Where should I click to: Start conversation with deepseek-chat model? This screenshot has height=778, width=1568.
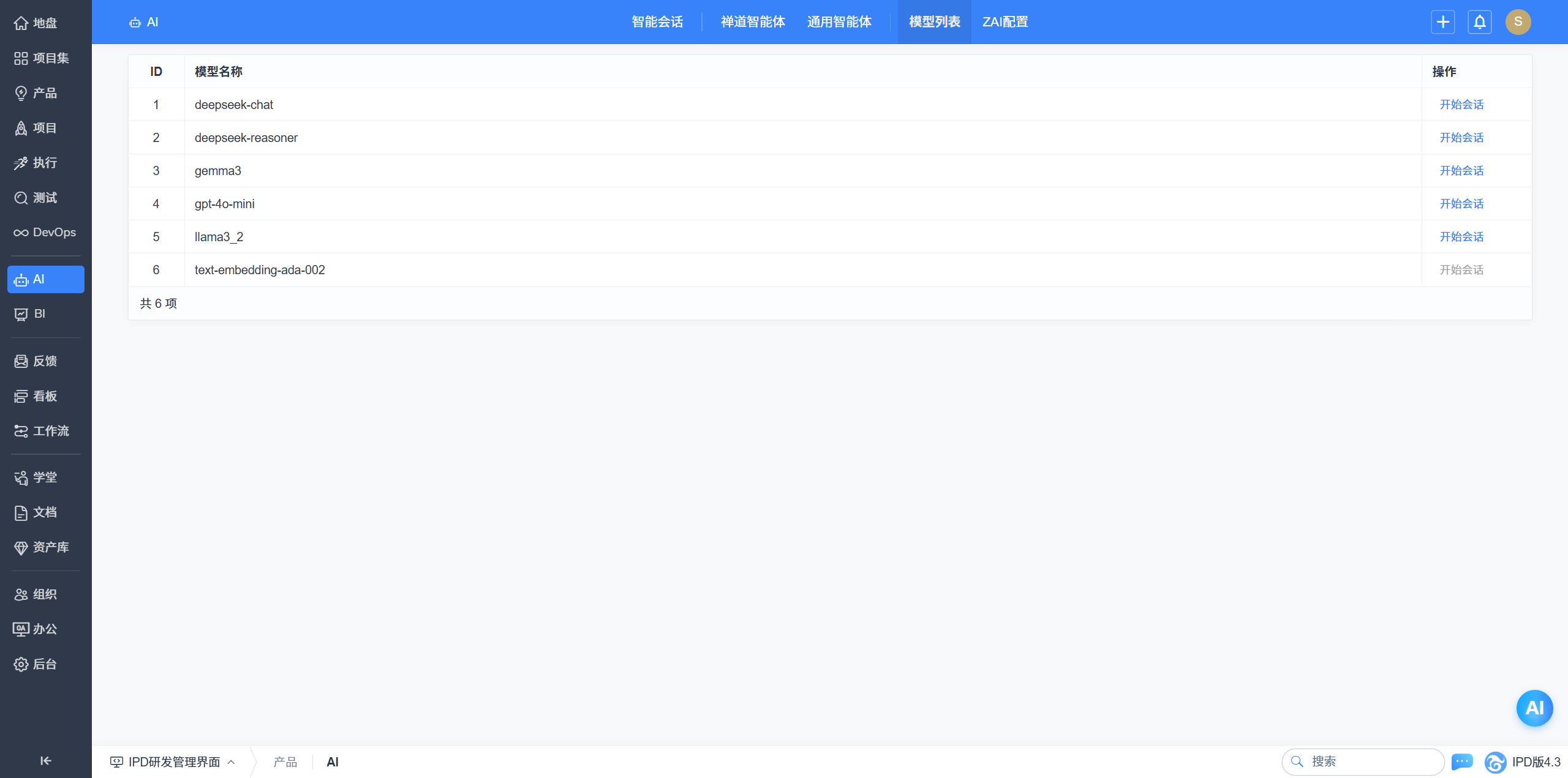pos(1461,105)
